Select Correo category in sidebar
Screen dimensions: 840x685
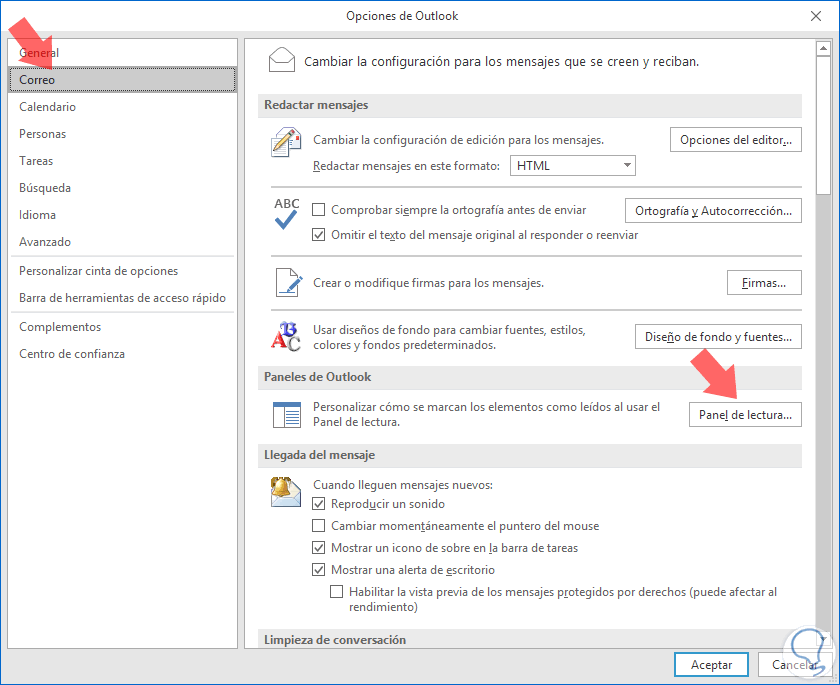[122, 80]
